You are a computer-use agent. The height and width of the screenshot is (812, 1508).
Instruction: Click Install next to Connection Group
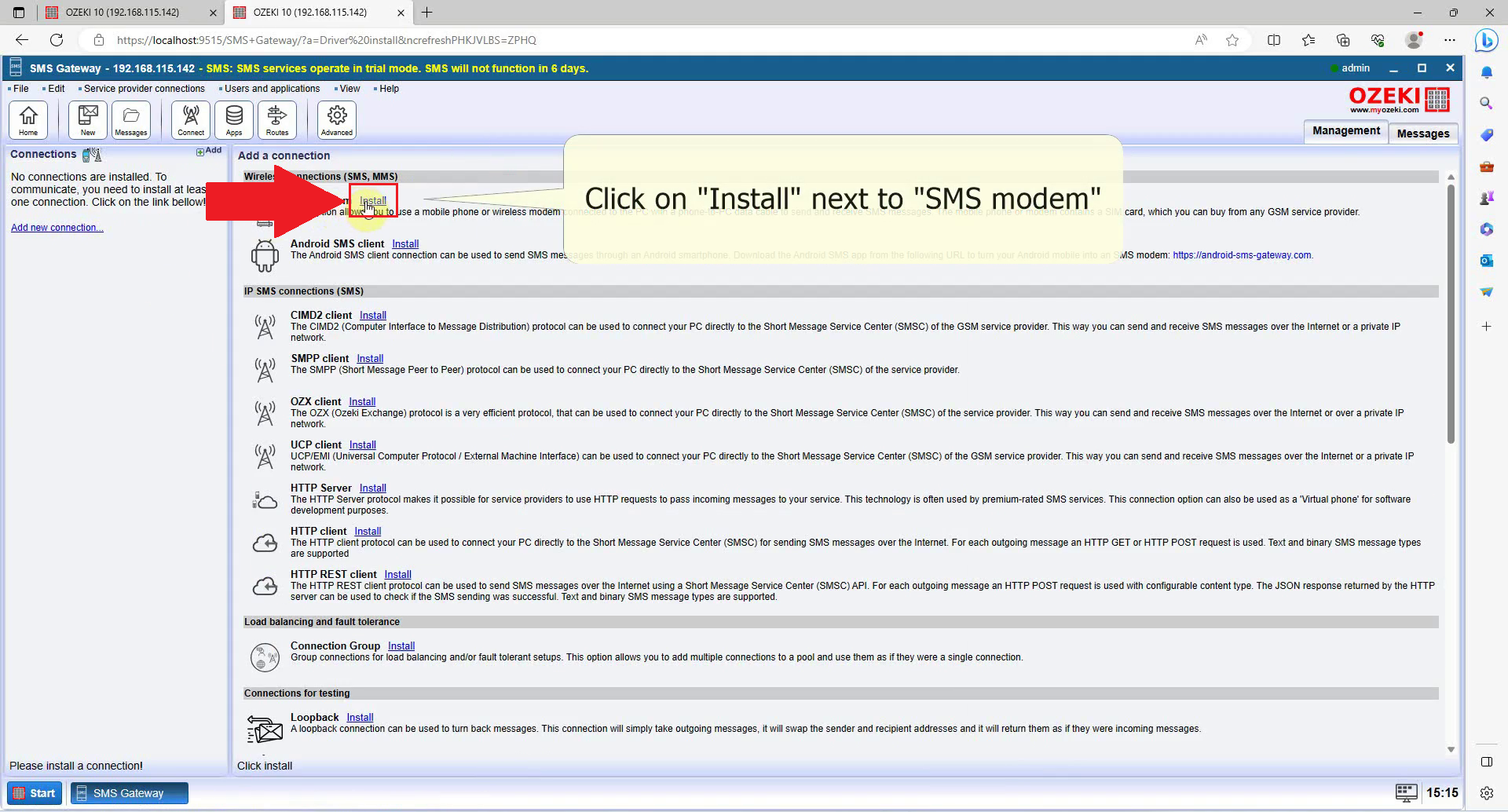coord(401,646)
